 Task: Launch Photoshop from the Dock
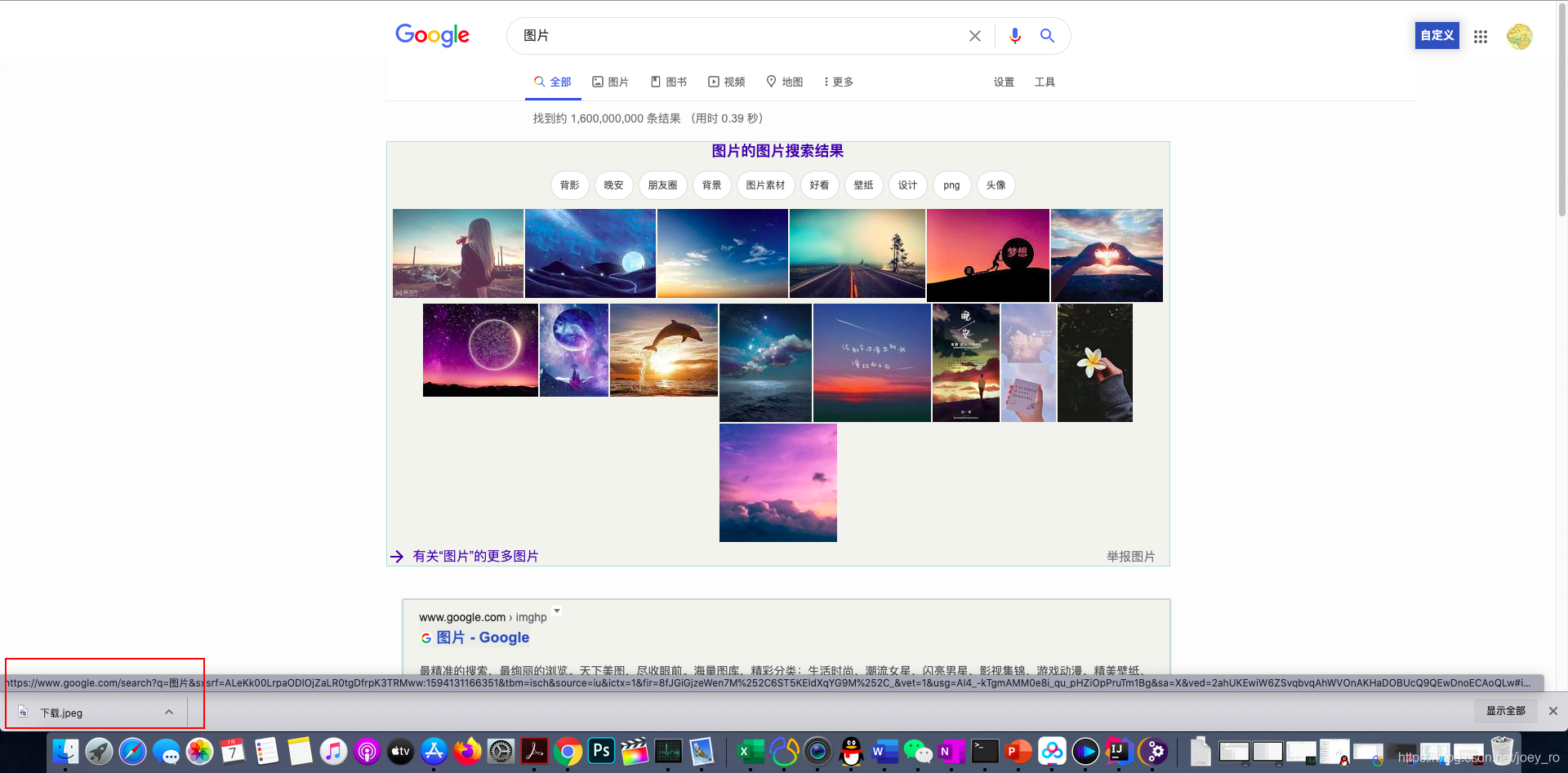click(601, 752)
